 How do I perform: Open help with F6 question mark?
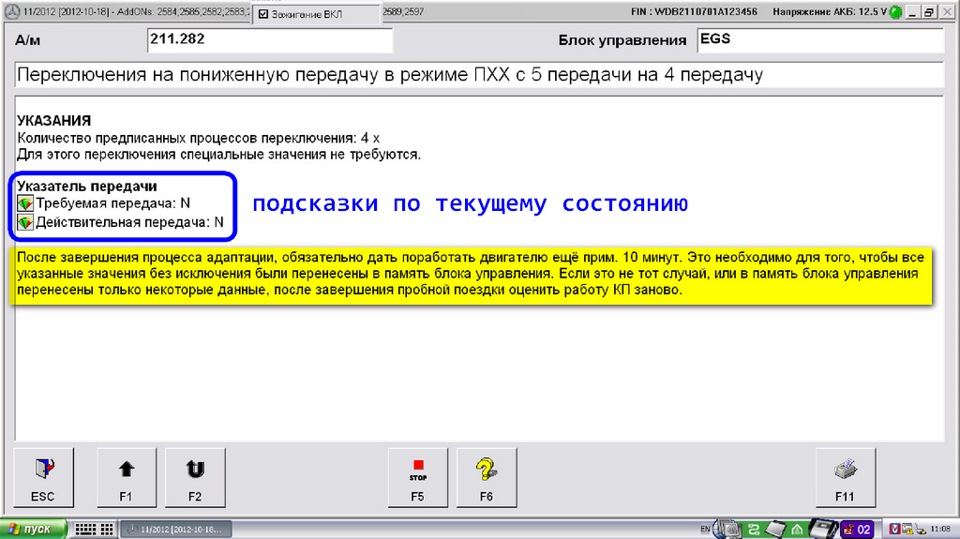click(487, 478)
